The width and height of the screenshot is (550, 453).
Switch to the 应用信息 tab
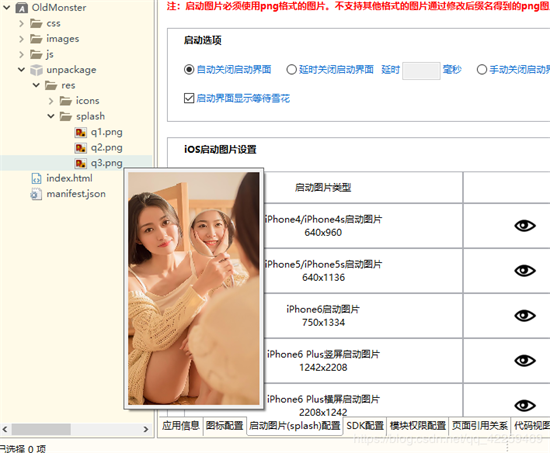click(x=181, y=426)
